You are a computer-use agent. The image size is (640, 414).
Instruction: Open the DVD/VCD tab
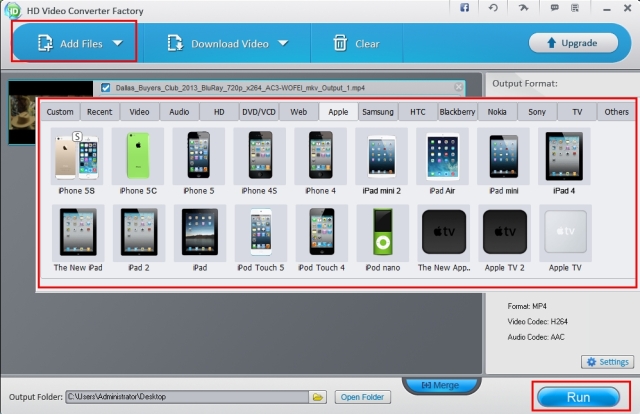(x=259, y=112)
